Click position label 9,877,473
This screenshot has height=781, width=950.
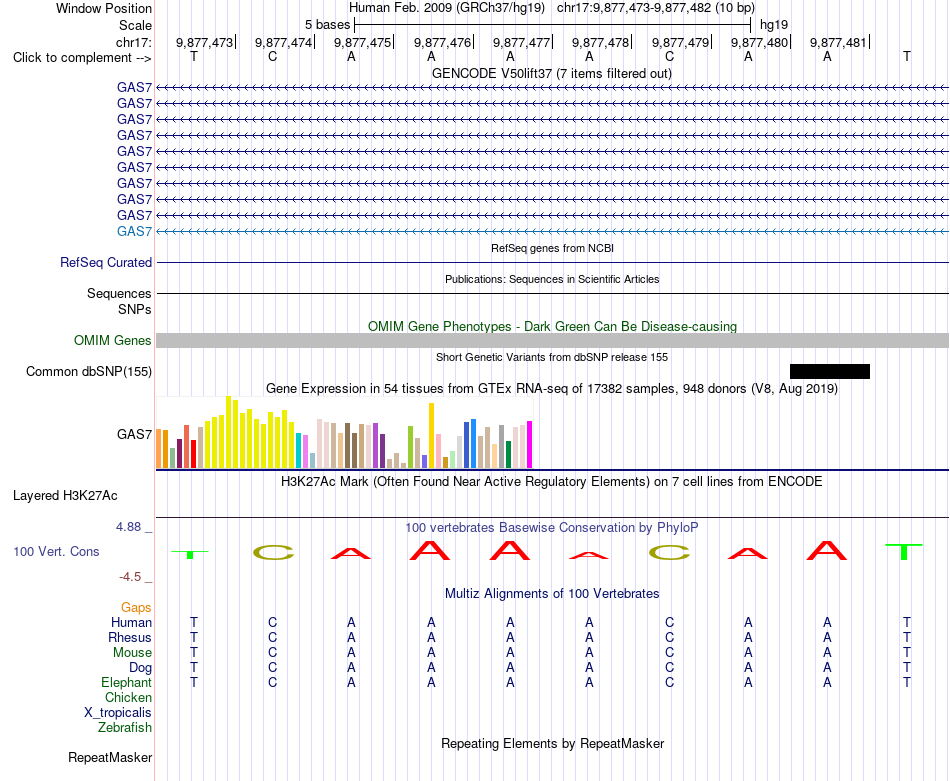(x=204, y=42)
